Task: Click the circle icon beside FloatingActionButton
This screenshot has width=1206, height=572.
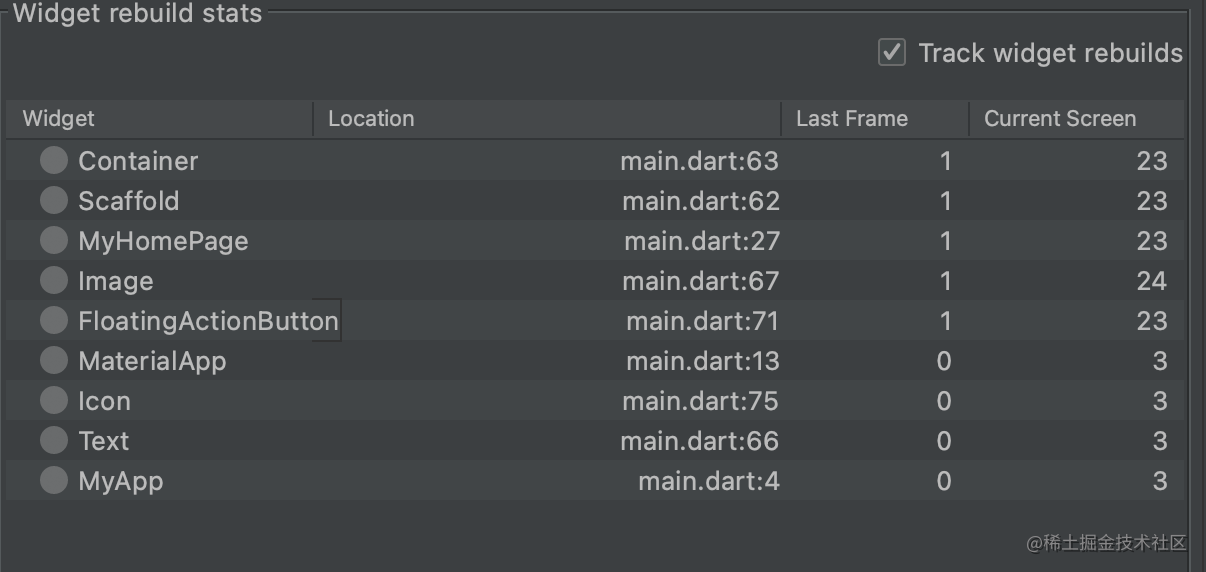Action: tap(54, 320)
